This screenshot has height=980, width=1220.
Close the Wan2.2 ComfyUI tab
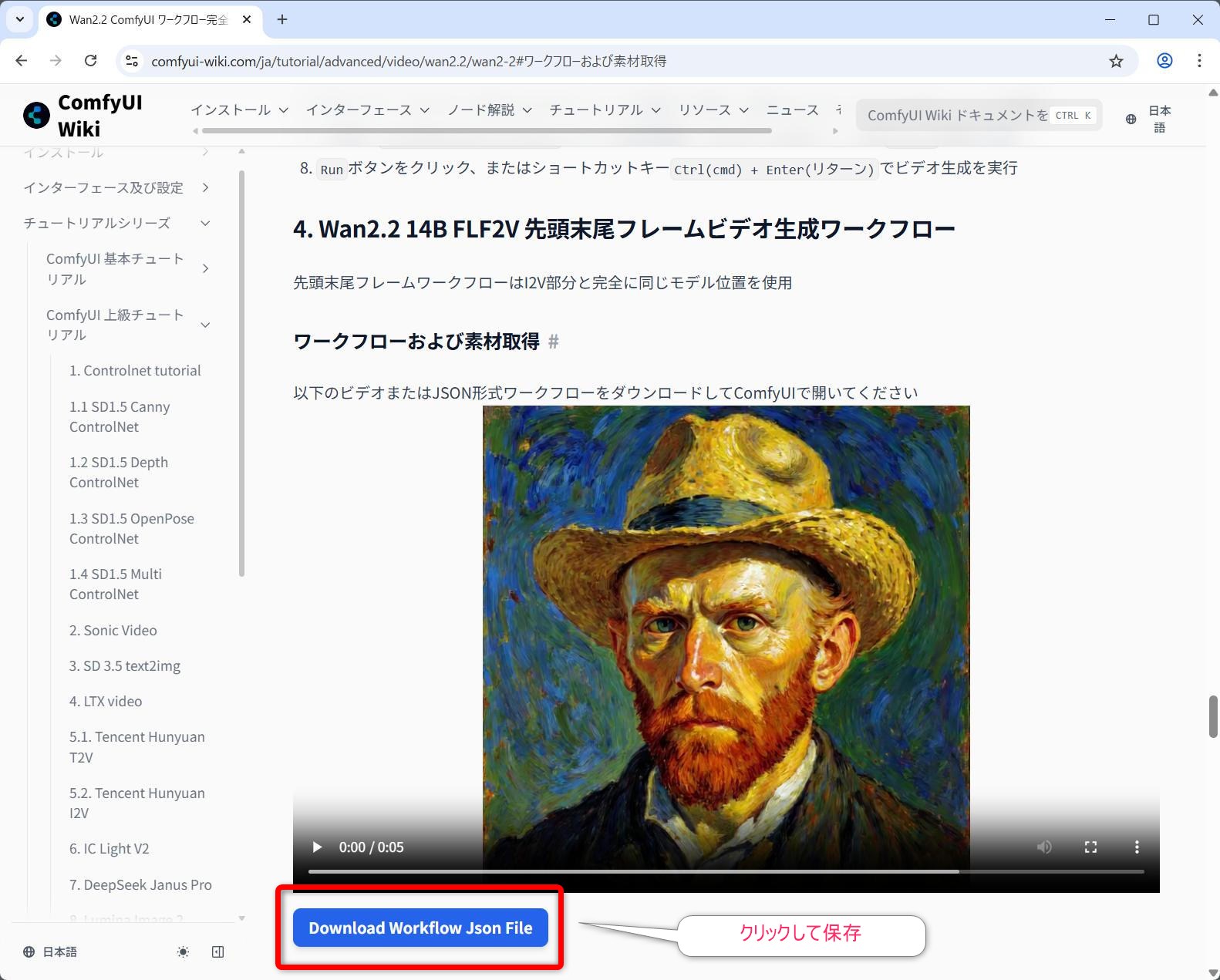point(247,19)
